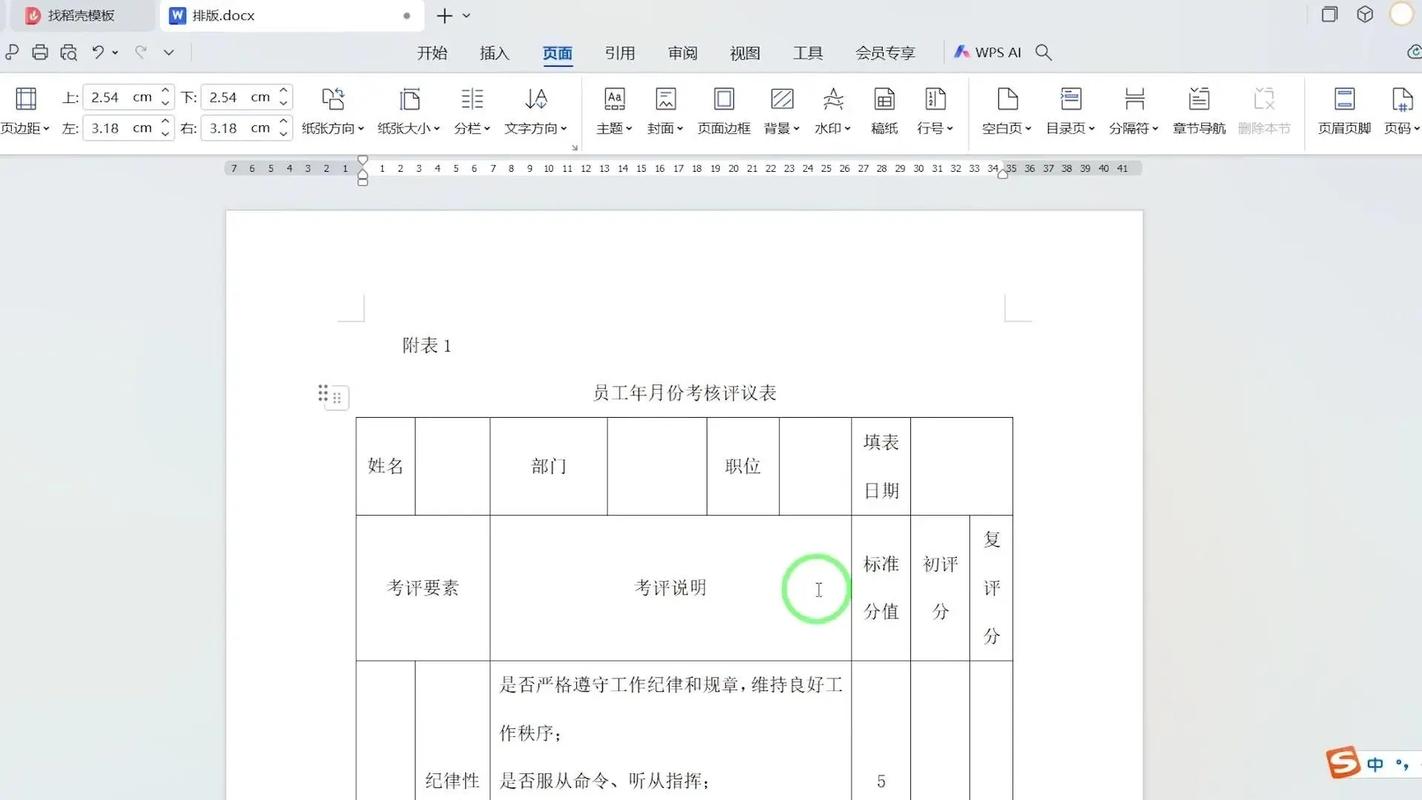The image size is (1422, 800).
Task: Decrease the bottom margin with stepper arrow
Action: pos(284,103)
